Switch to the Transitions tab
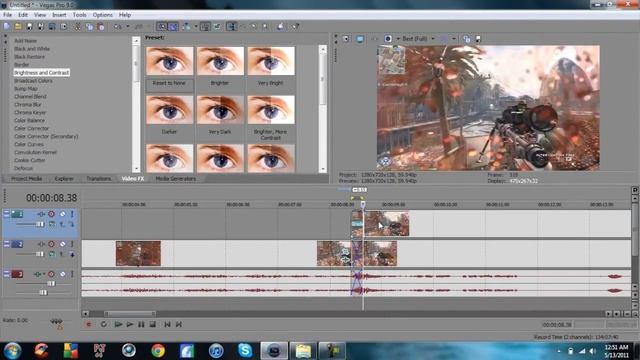 point(98,179)
